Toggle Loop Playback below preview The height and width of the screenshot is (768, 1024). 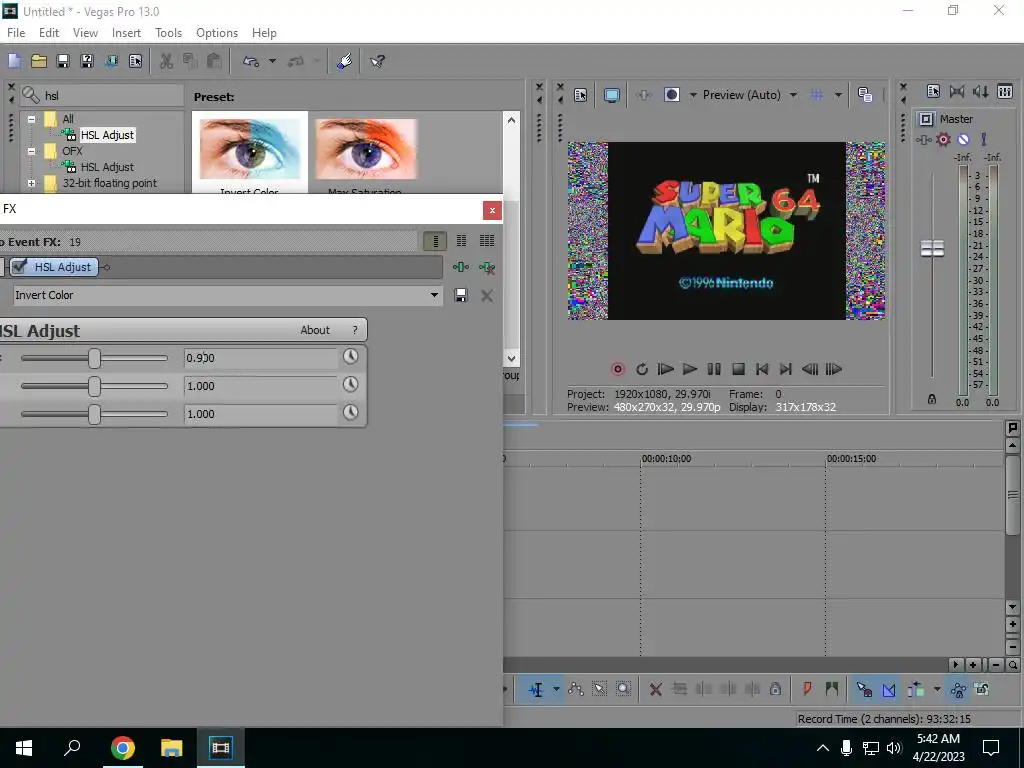[642, 370]
